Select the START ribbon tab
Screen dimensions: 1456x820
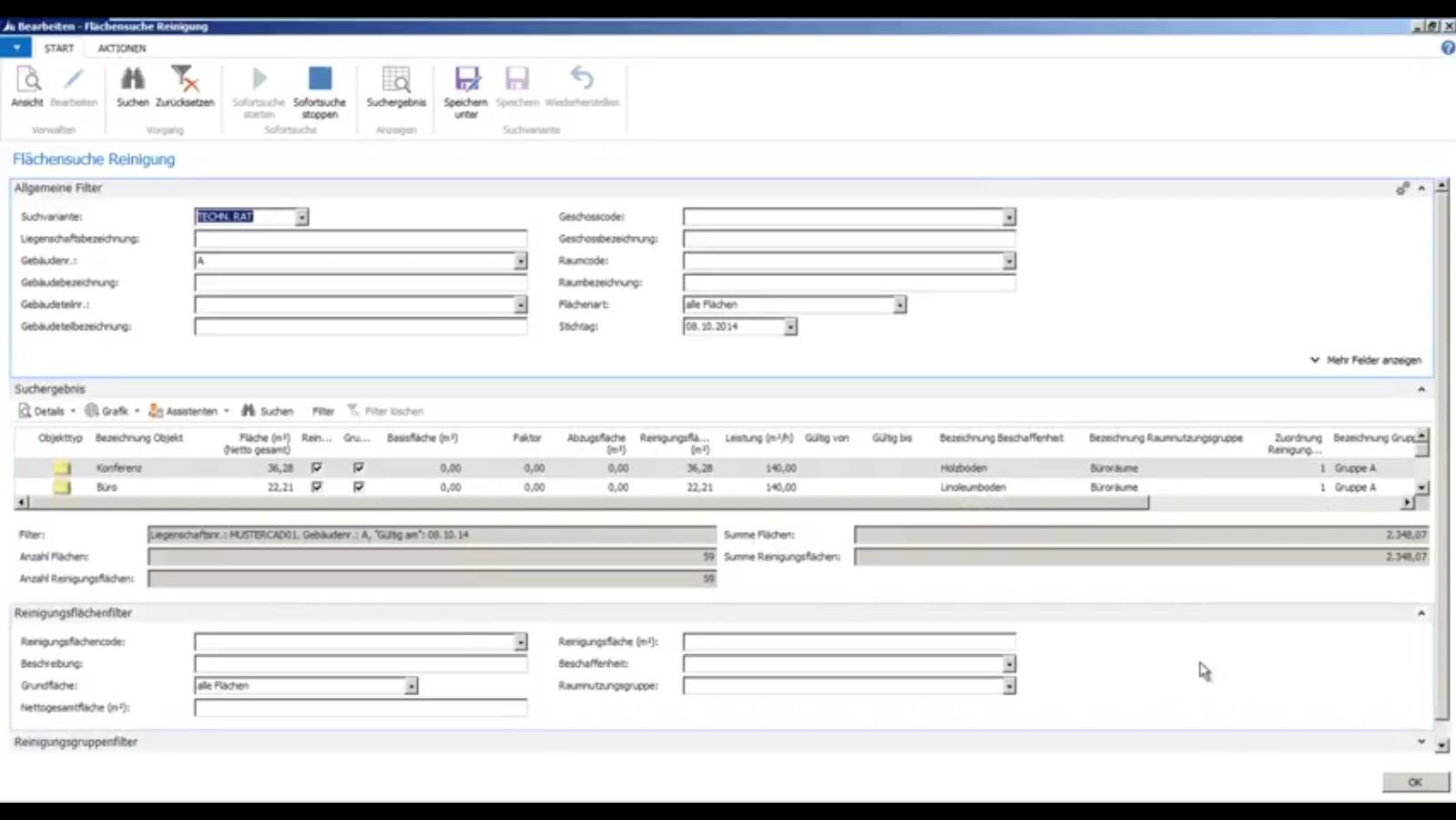tap(59, 48)
